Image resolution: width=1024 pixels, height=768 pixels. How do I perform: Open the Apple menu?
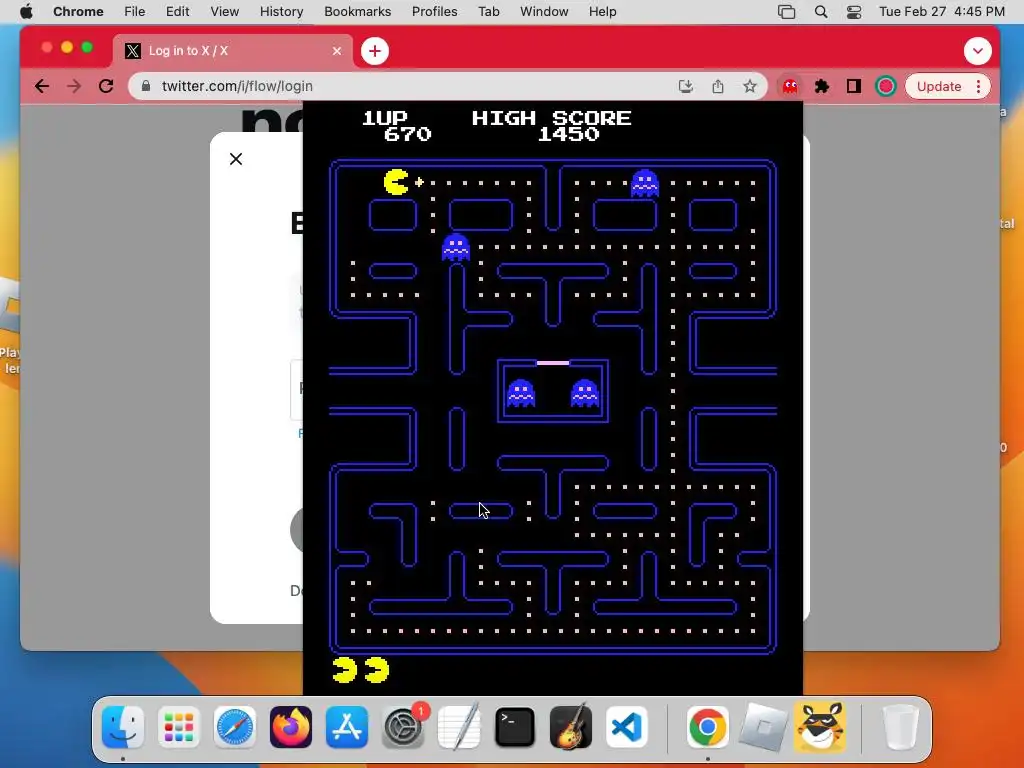coord(26,12)
